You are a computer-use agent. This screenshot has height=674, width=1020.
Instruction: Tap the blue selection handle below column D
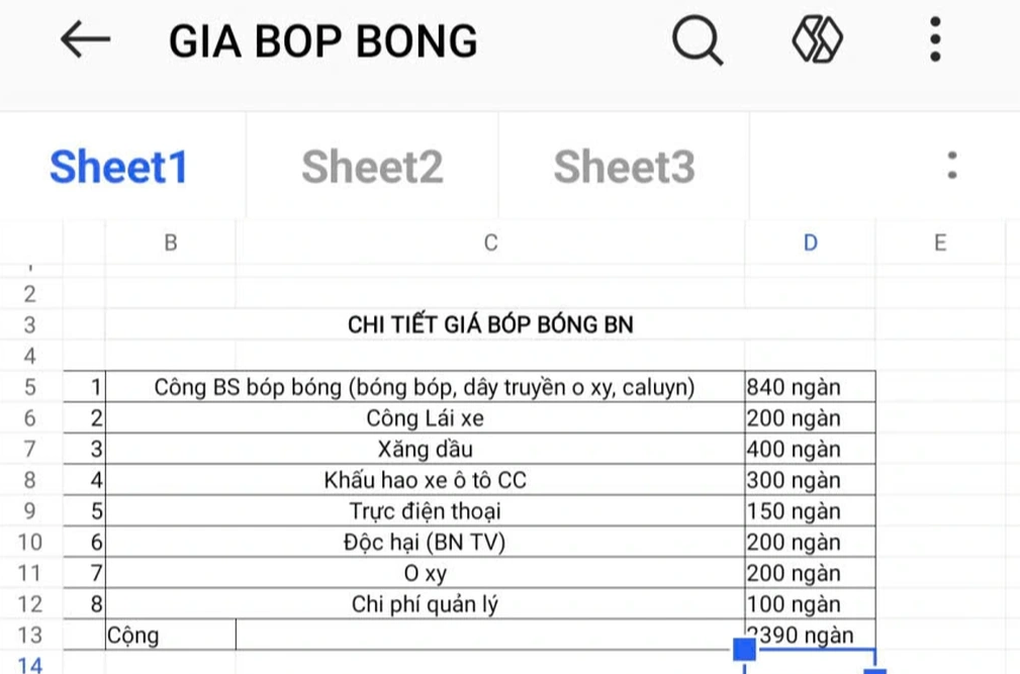tap(745, 651)
